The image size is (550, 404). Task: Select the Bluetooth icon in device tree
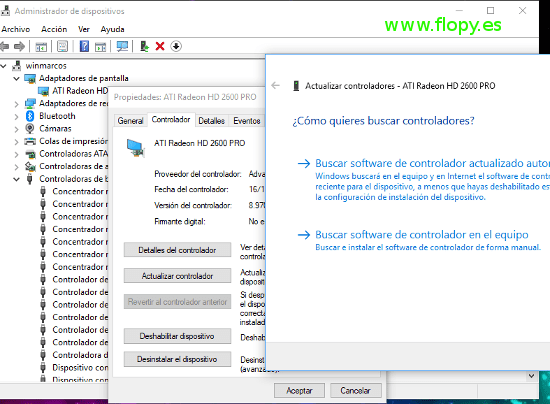(x=30, y=116)
